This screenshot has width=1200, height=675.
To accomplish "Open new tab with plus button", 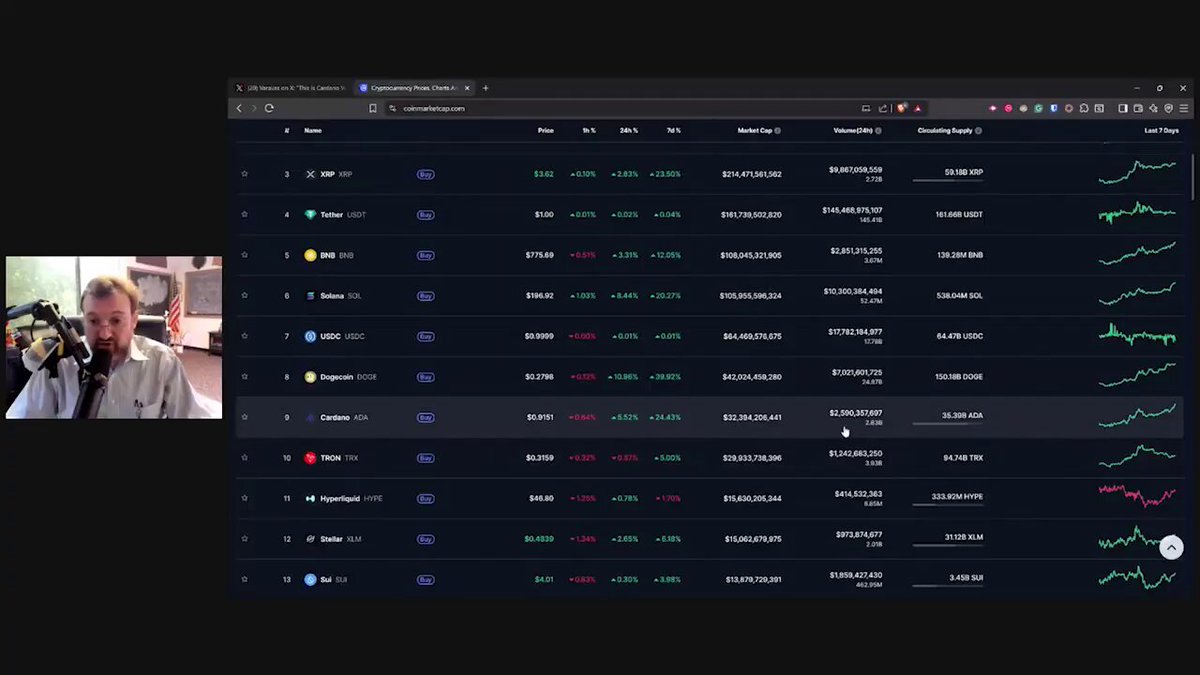I will click(486, 88).
